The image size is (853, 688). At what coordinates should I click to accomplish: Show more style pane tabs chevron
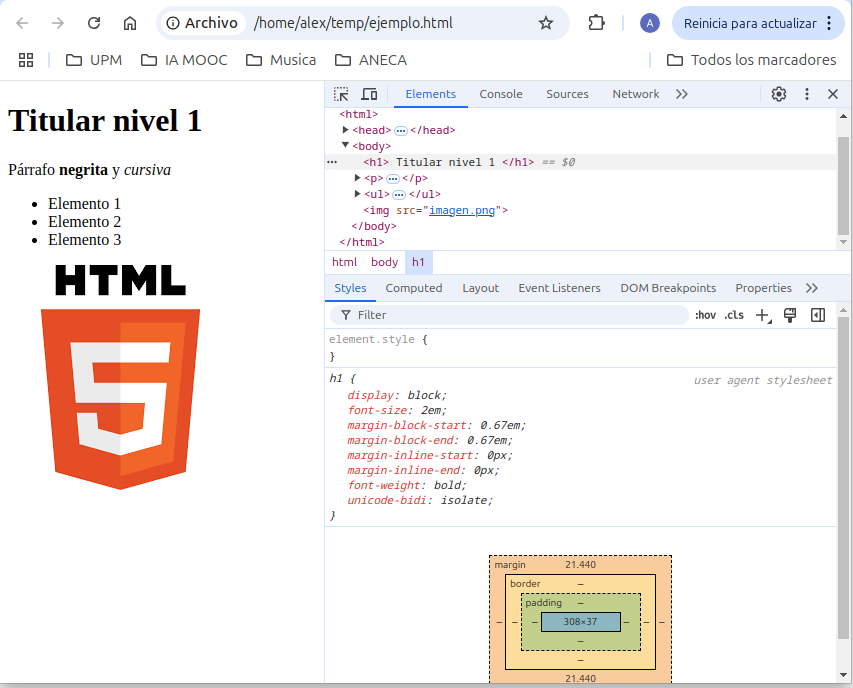click(812, 288)
